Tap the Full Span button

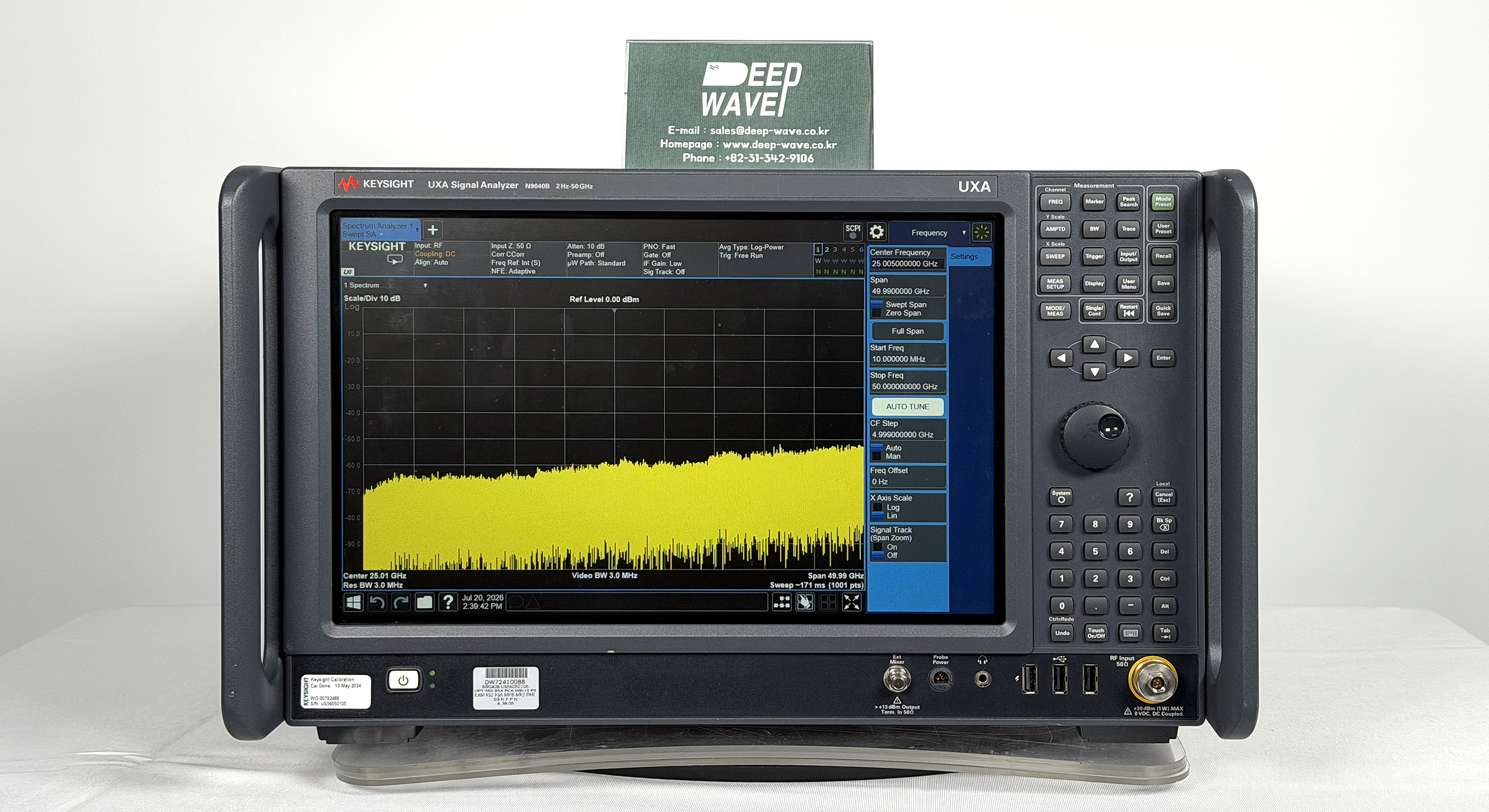pyautogui.click(x=907, y=331)
